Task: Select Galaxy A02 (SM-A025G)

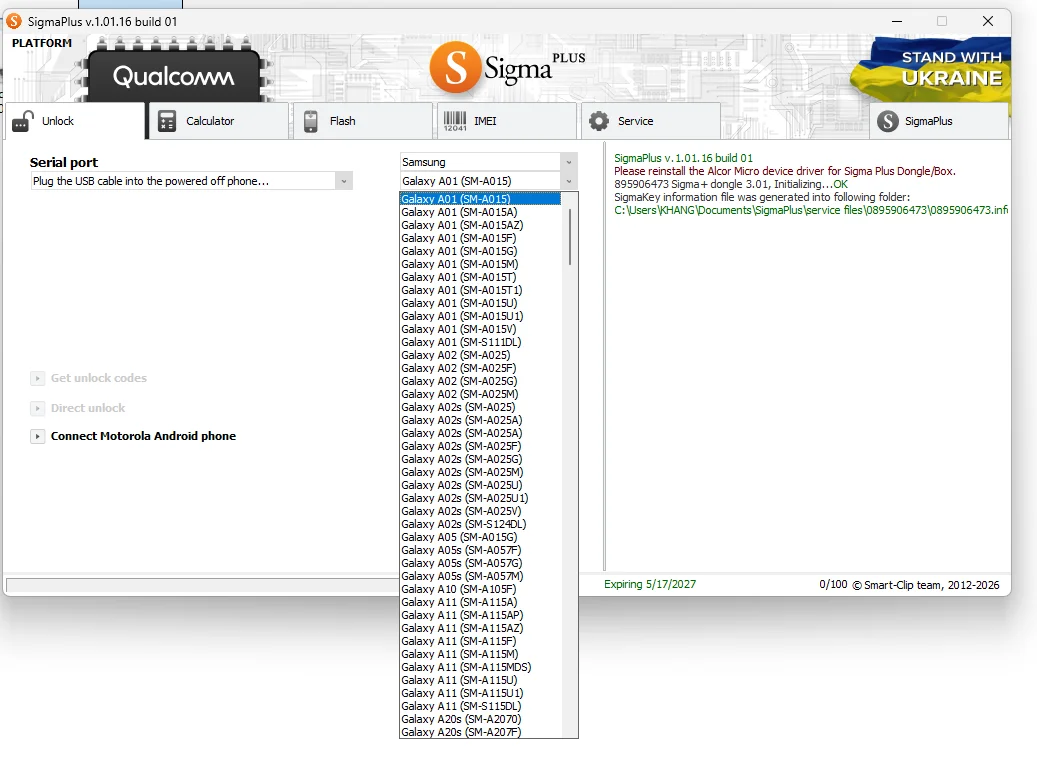Action: click(481, 381)
